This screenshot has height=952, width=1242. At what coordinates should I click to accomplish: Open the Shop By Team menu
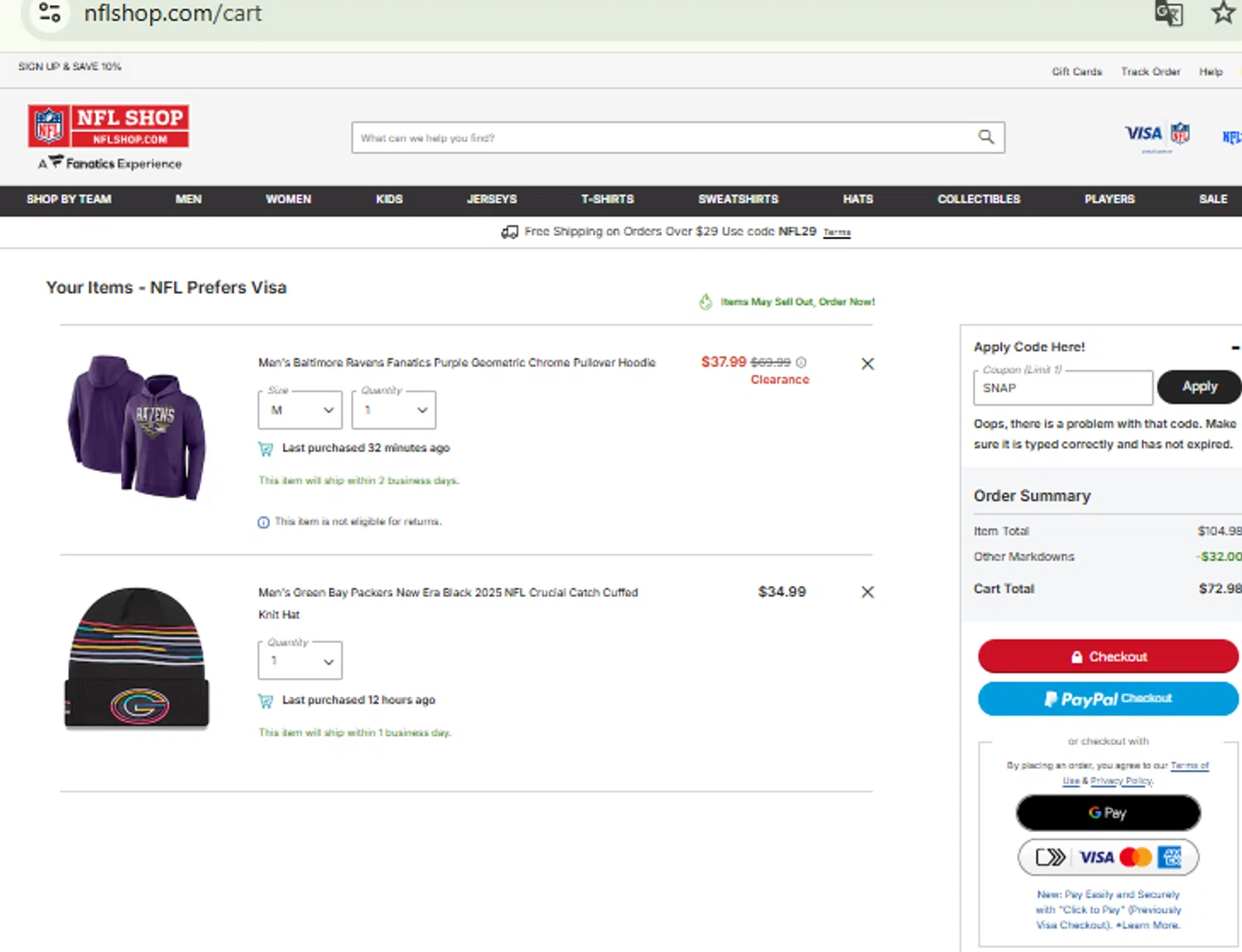[x=69, y=200]
